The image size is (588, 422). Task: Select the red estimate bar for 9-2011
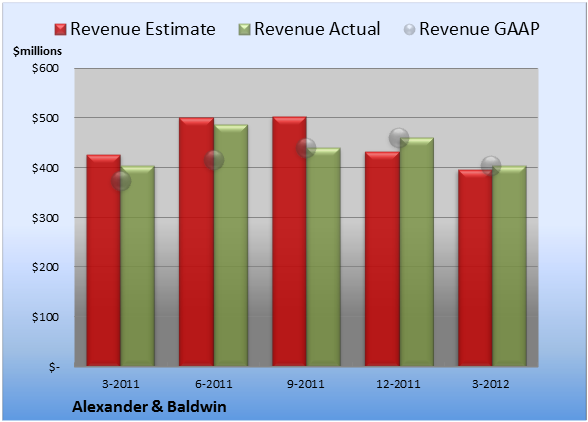[289, 241]
